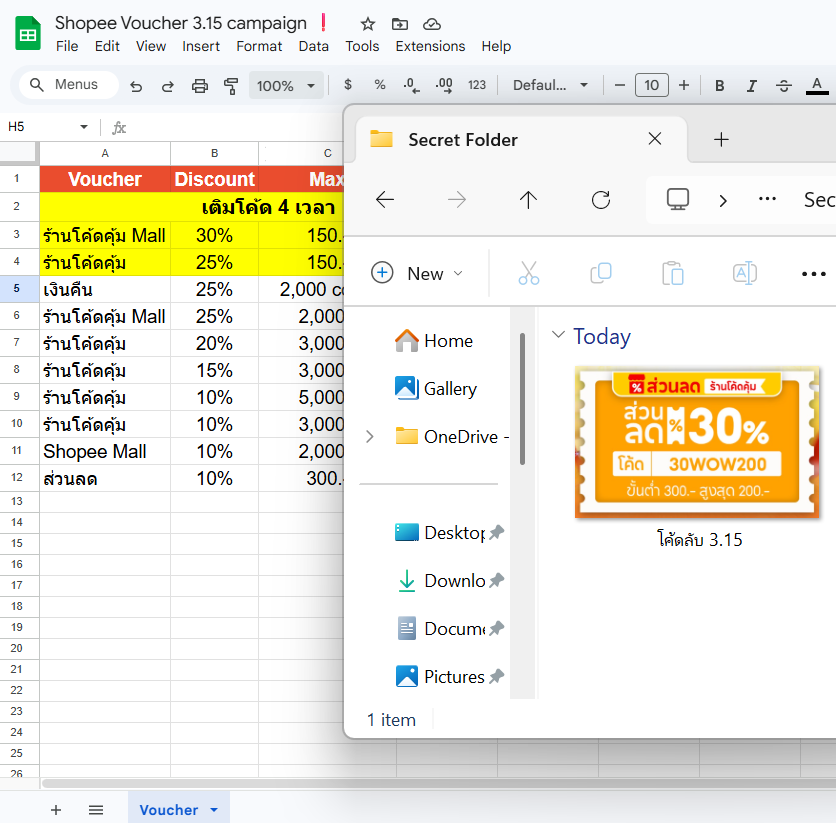Toggle bold formatting
836x823 pixels.
[x=719, y=85]
